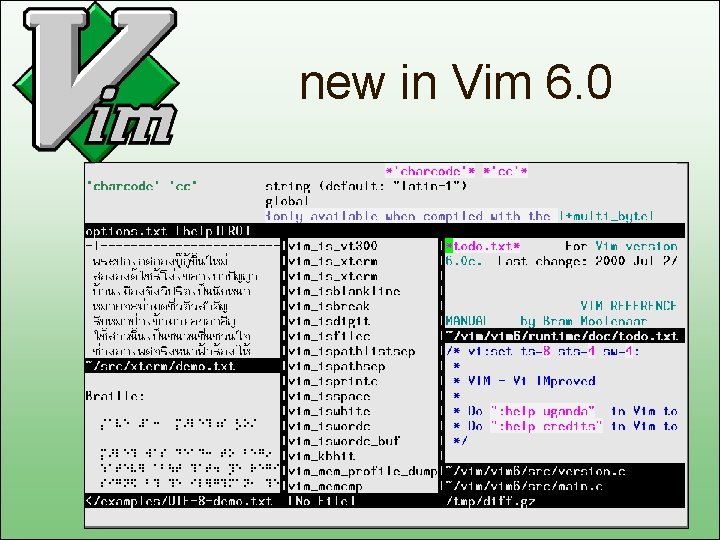Click the vim_is_vt300 entry

pos(333,246)
